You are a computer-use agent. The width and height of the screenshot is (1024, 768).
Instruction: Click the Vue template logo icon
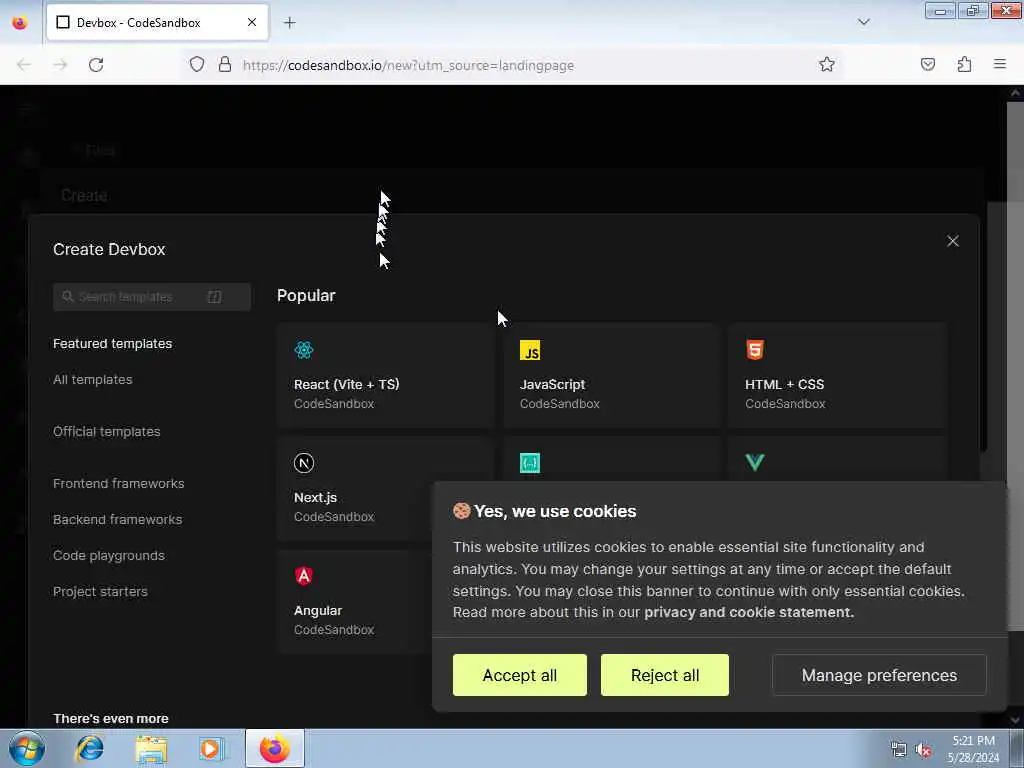755,463
